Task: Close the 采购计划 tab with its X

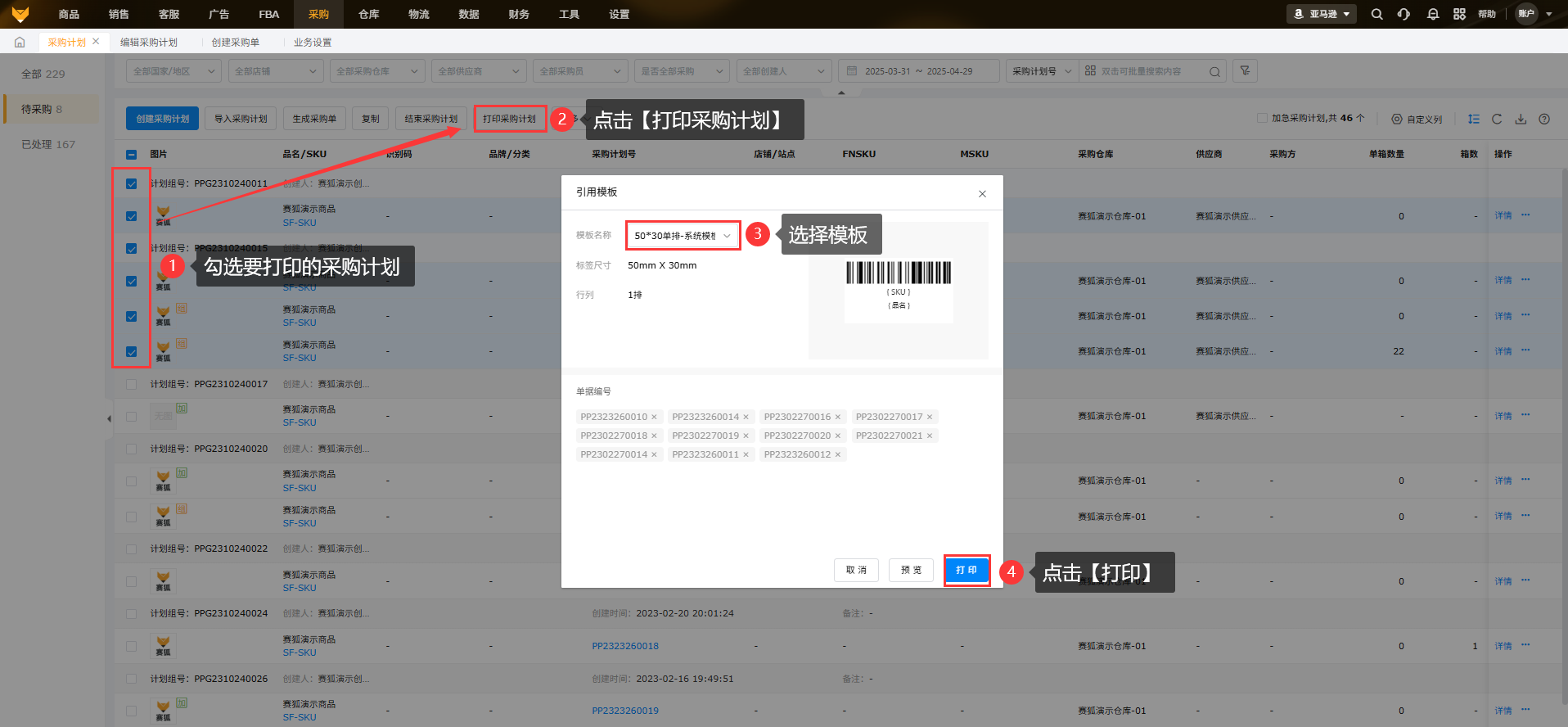Action: click(97, 41)
